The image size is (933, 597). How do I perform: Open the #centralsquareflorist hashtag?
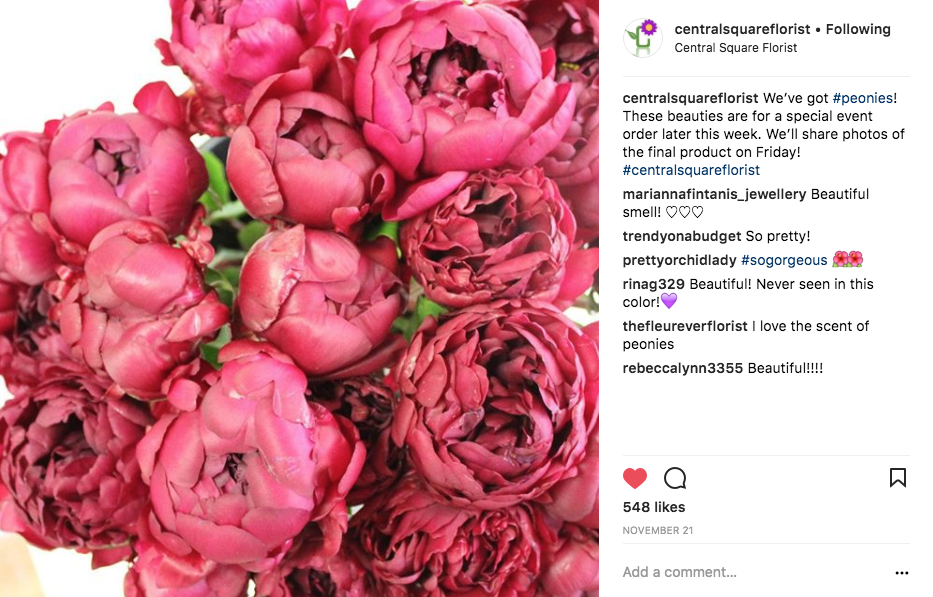[x=691, y=170]
